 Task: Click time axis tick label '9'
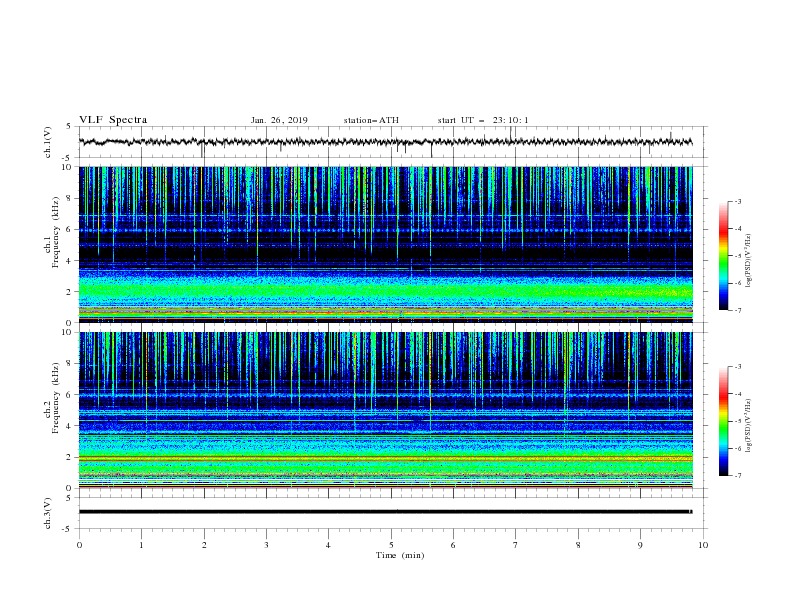click(x=640, y=545)
